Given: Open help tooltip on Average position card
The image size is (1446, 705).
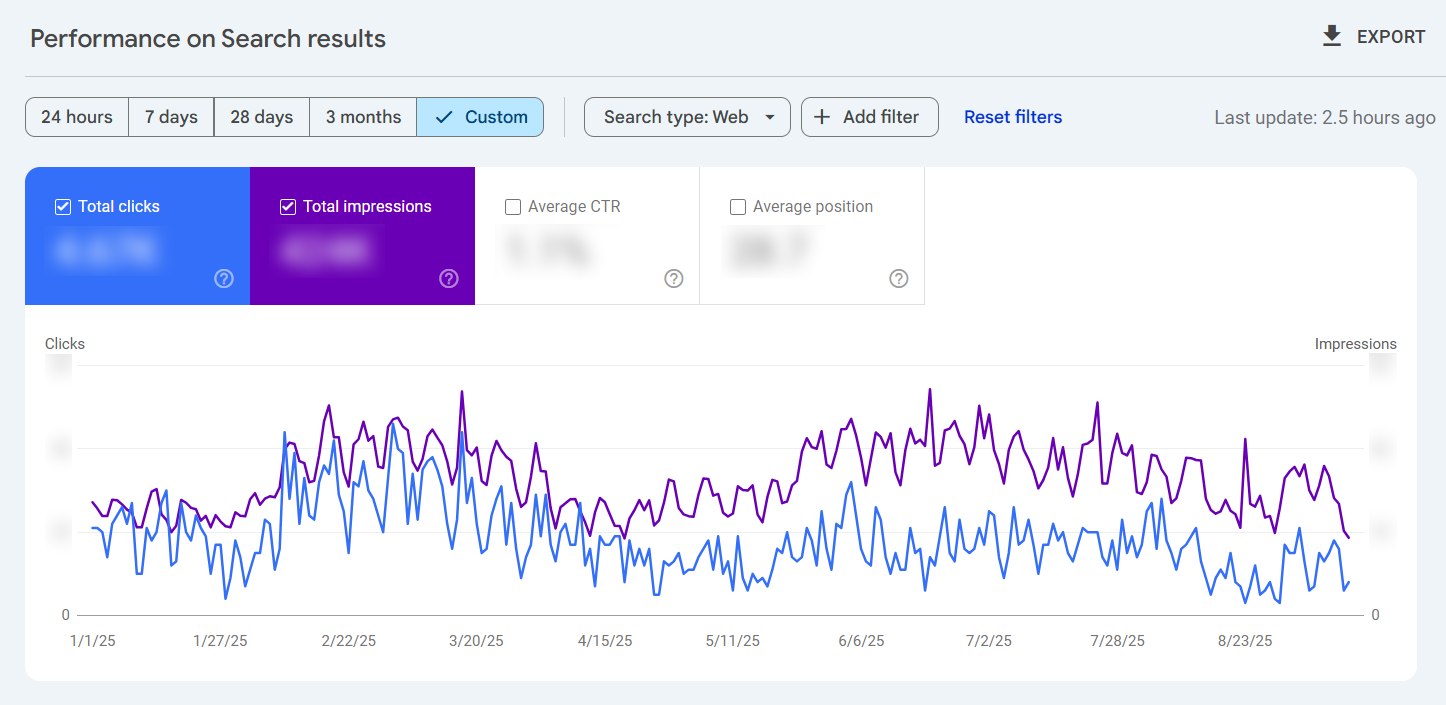Looking at the screenshot, I should point(898,279).
